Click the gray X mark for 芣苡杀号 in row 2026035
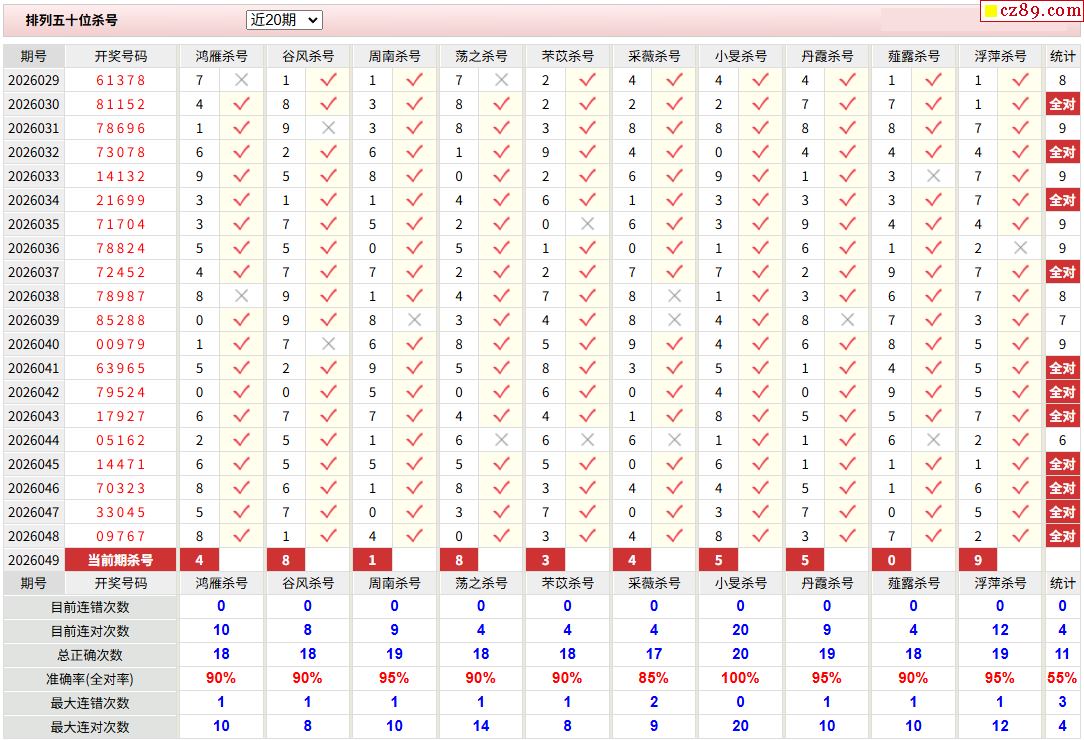This screenshot has height=740, width=1084. point(588,224)
